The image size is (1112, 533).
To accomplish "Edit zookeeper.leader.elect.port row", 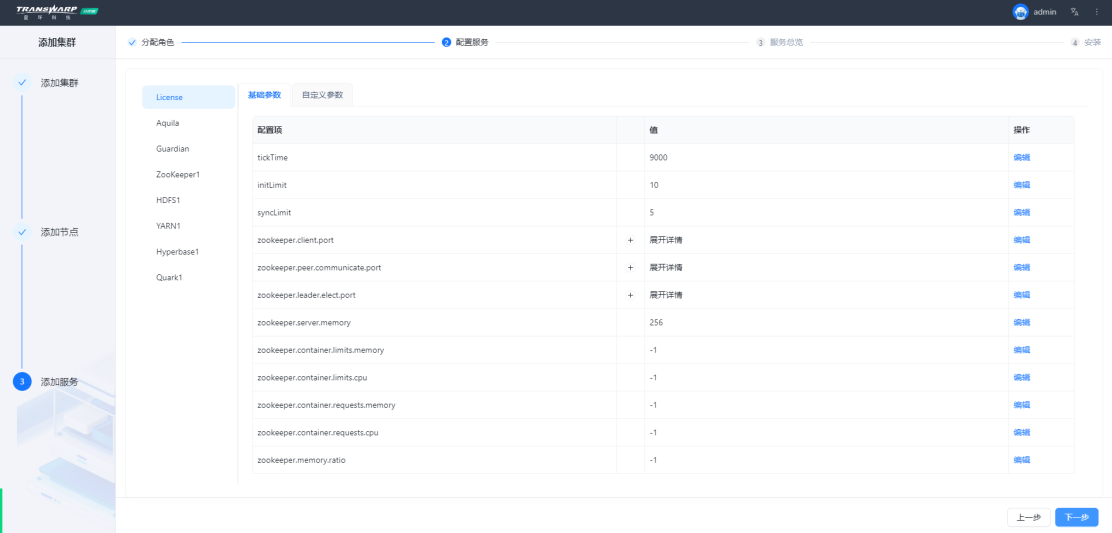I will pos(1021,295).
